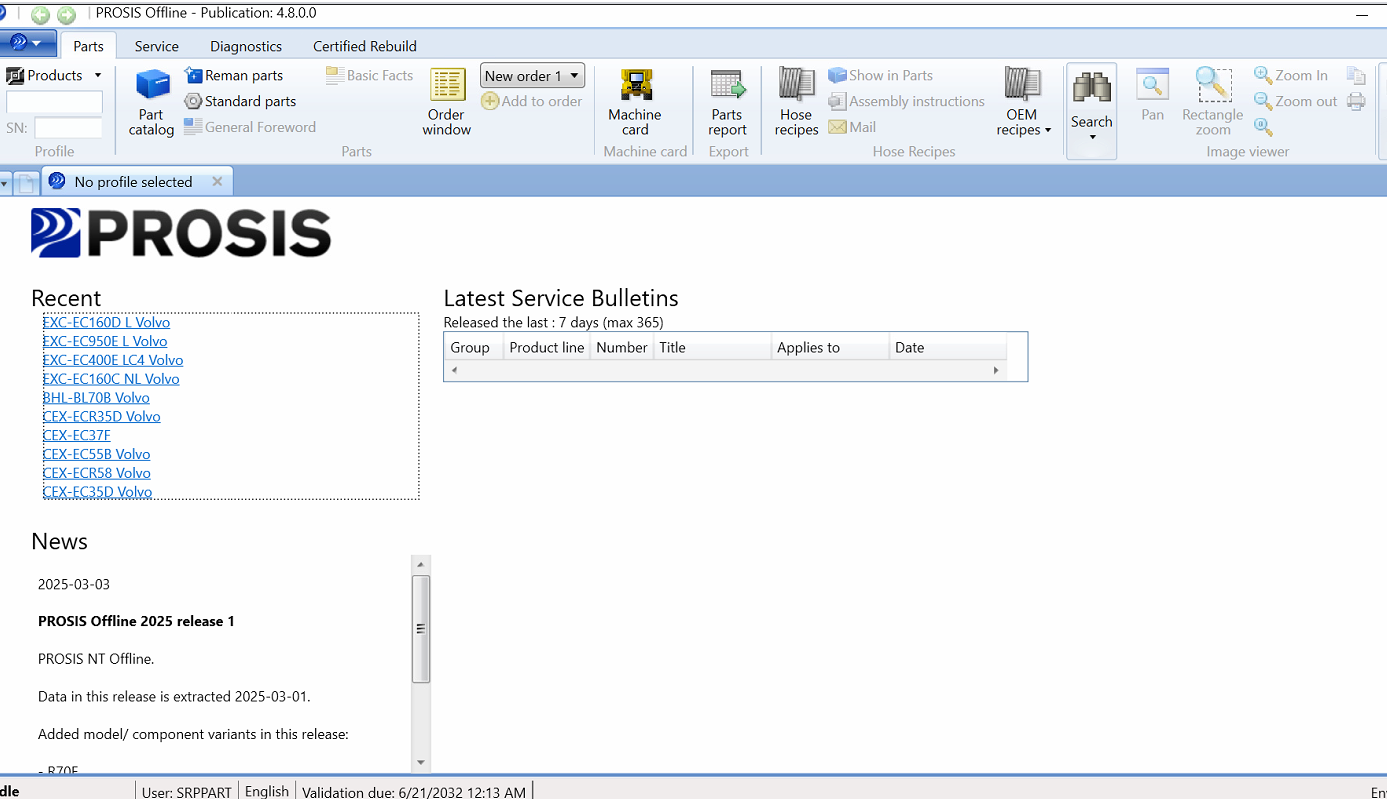This screenshot has width=1387, height=799.
Task: Expand the New order 1 dropdown
Action: click(574, 76)
